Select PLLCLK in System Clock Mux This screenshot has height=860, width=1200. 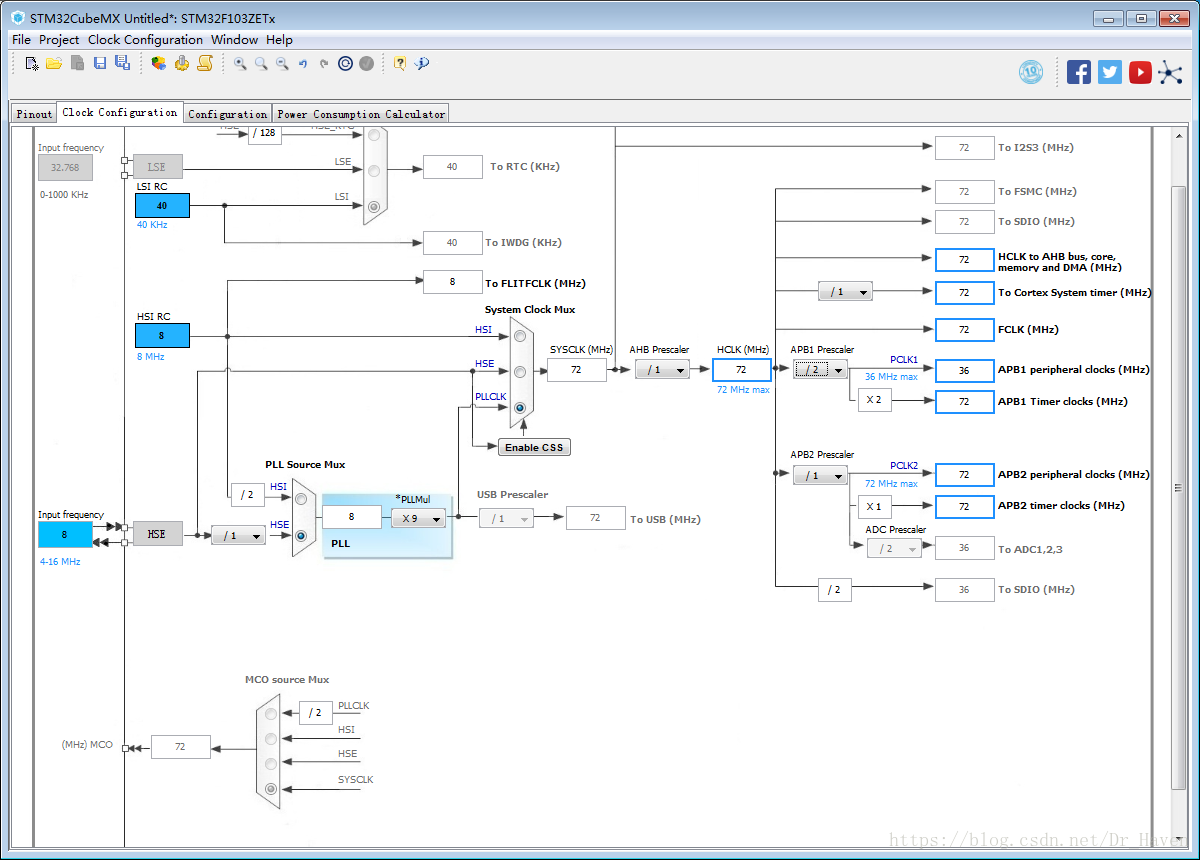[x=520, y=407]
